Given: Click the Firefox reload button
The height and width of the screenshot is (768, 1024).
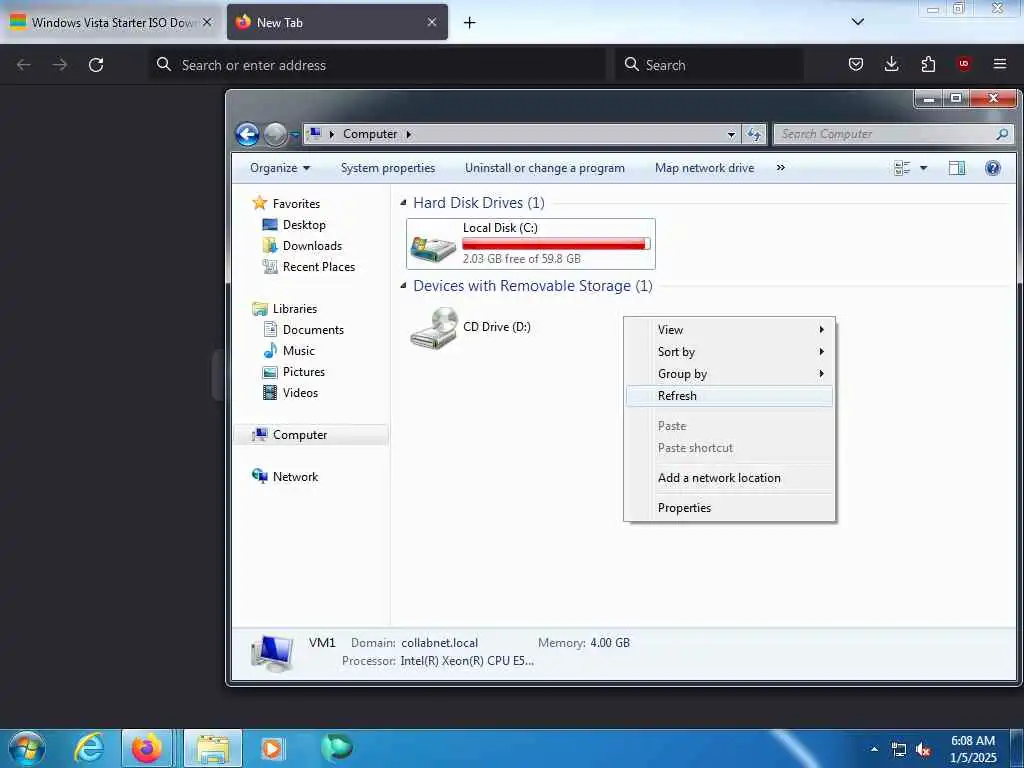Looking at the screenshot, I should point(96,65).
